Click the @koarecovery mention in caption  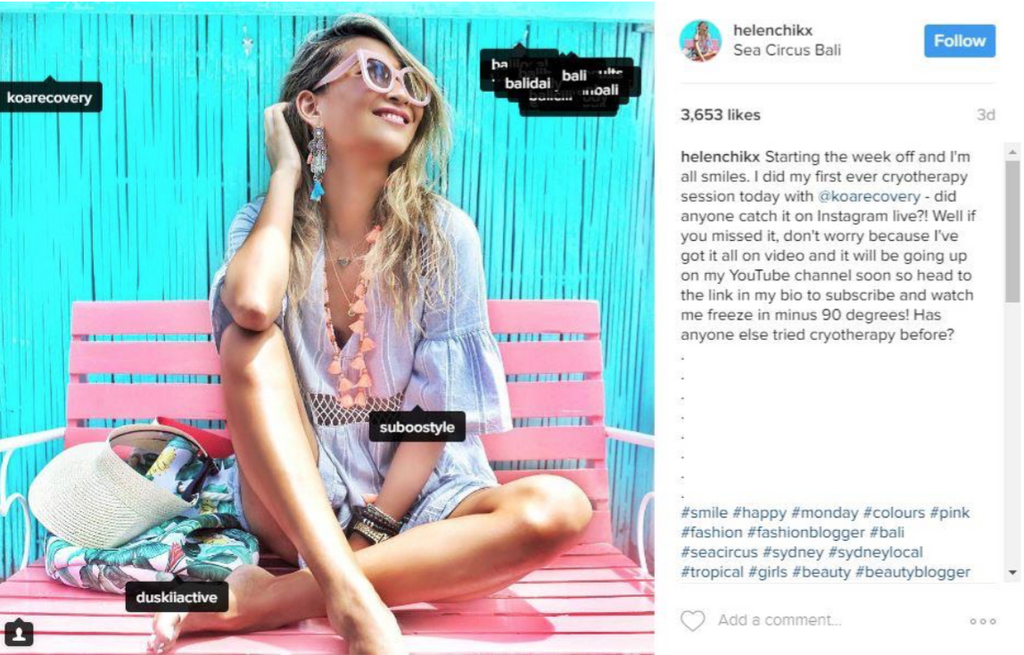pyautogui.click(x=869, y=197)
